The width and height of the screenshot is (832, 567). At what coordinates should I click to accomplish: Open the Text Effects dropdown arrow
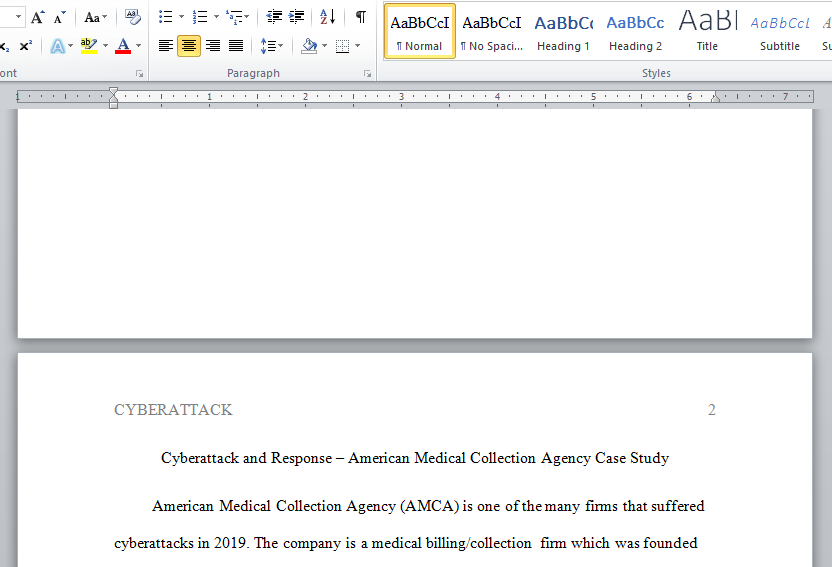[x=71, y=46]
